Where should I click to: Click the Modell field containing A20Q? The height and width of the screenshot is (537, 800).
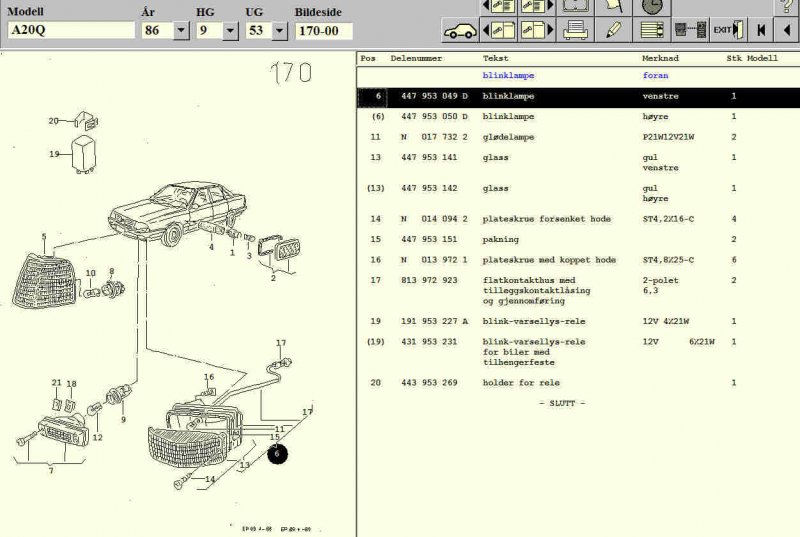(70, 31)
